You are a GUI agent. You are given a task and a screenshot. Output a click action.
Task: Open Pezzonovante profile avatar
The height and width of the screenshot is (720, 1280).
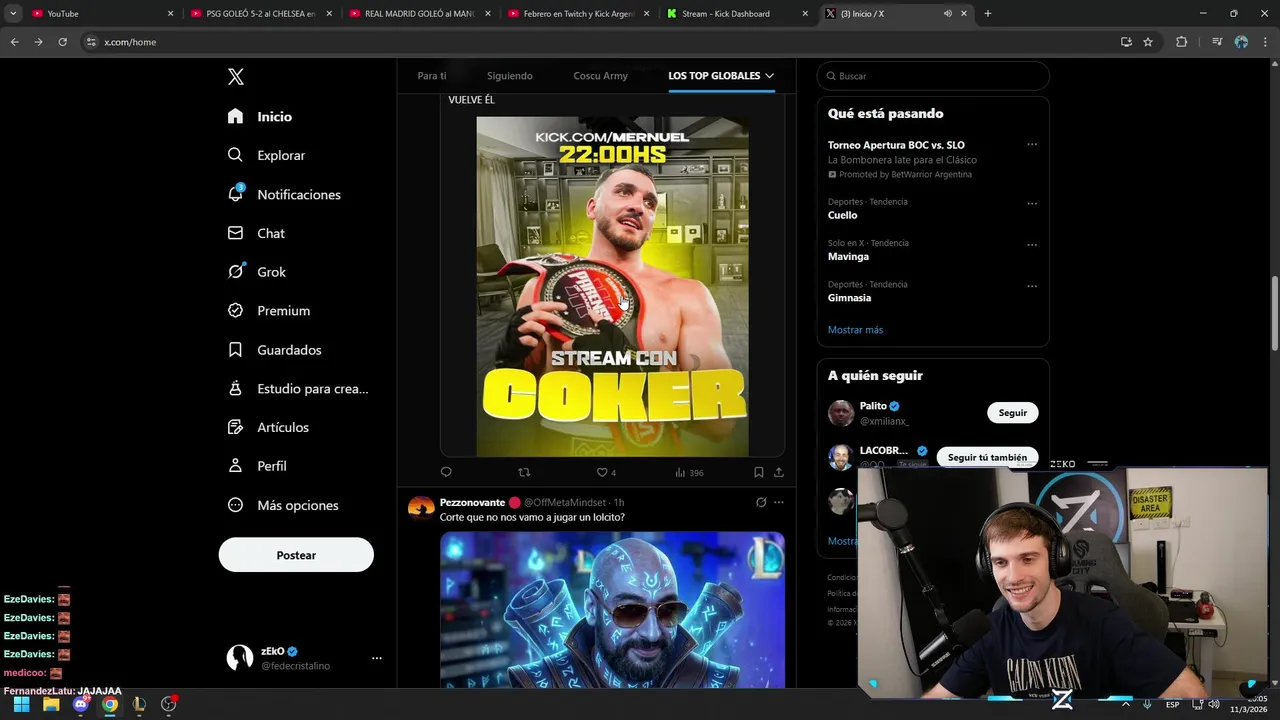[421, 507]
